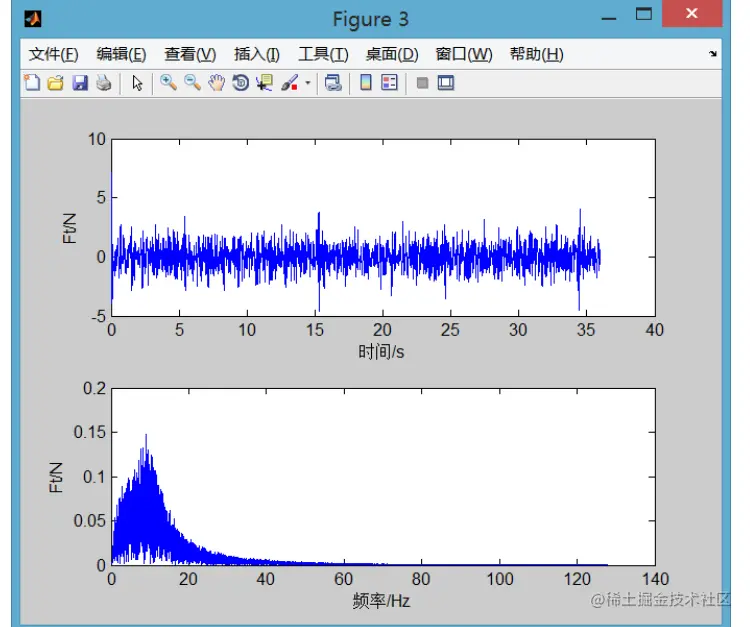750x627 pixels.
Task: Select the Edit Plot arrow tool
Action: click(137, 83)
